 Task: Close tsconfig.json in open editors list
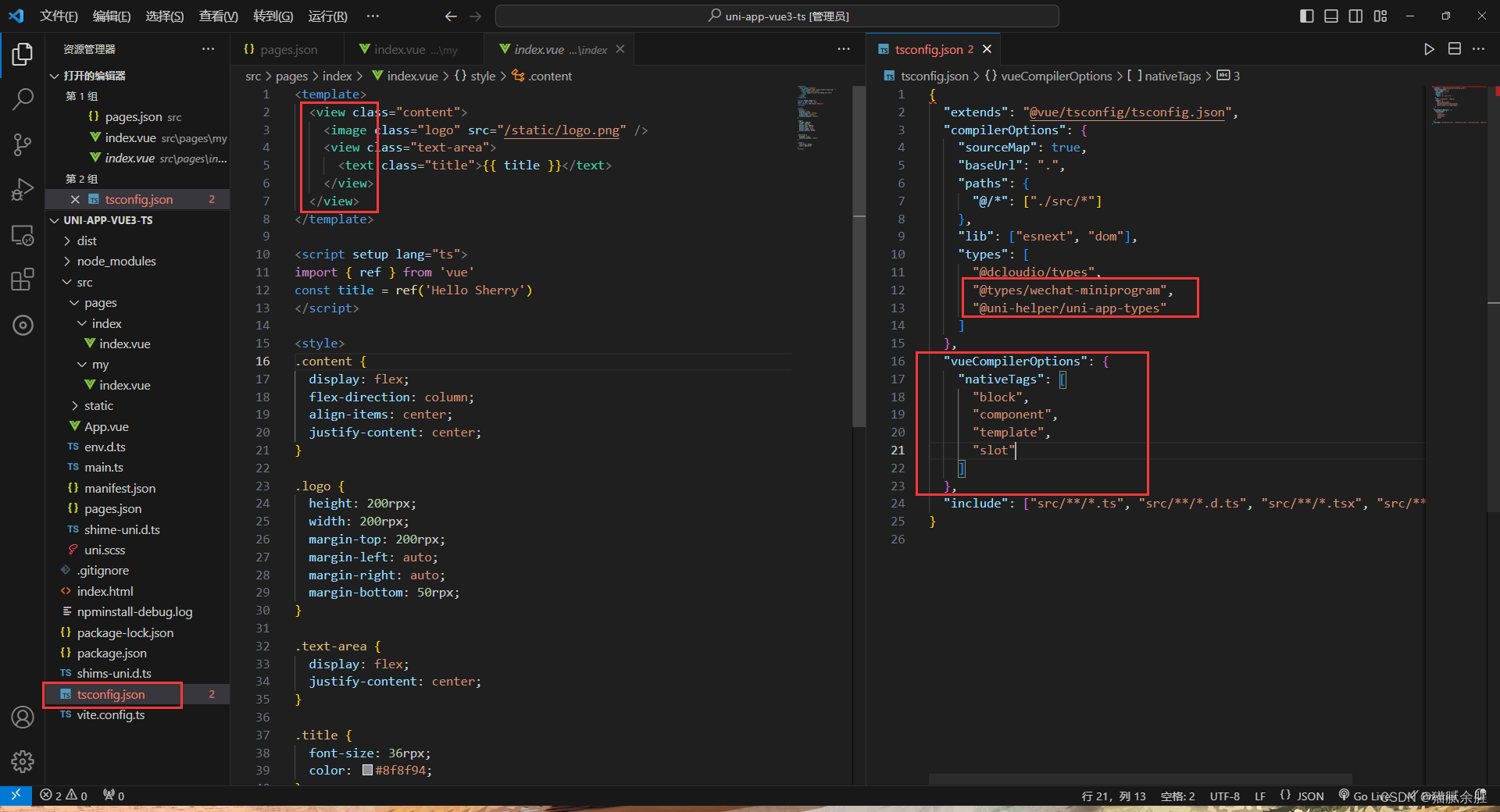coord(75,200)
